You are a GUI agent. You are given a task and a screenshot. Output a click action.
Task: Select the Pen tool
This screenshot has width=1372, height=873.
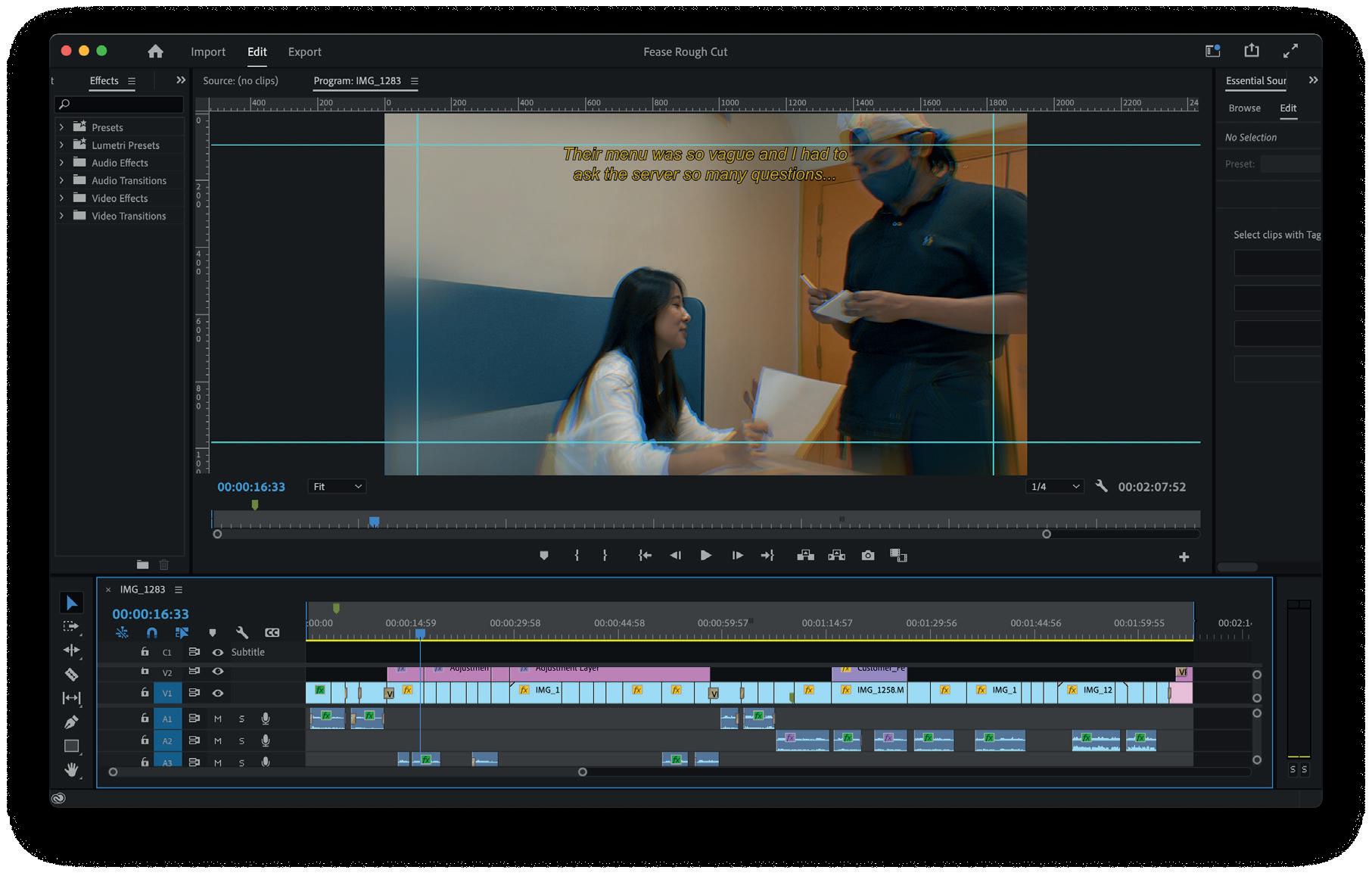(71, 722)
